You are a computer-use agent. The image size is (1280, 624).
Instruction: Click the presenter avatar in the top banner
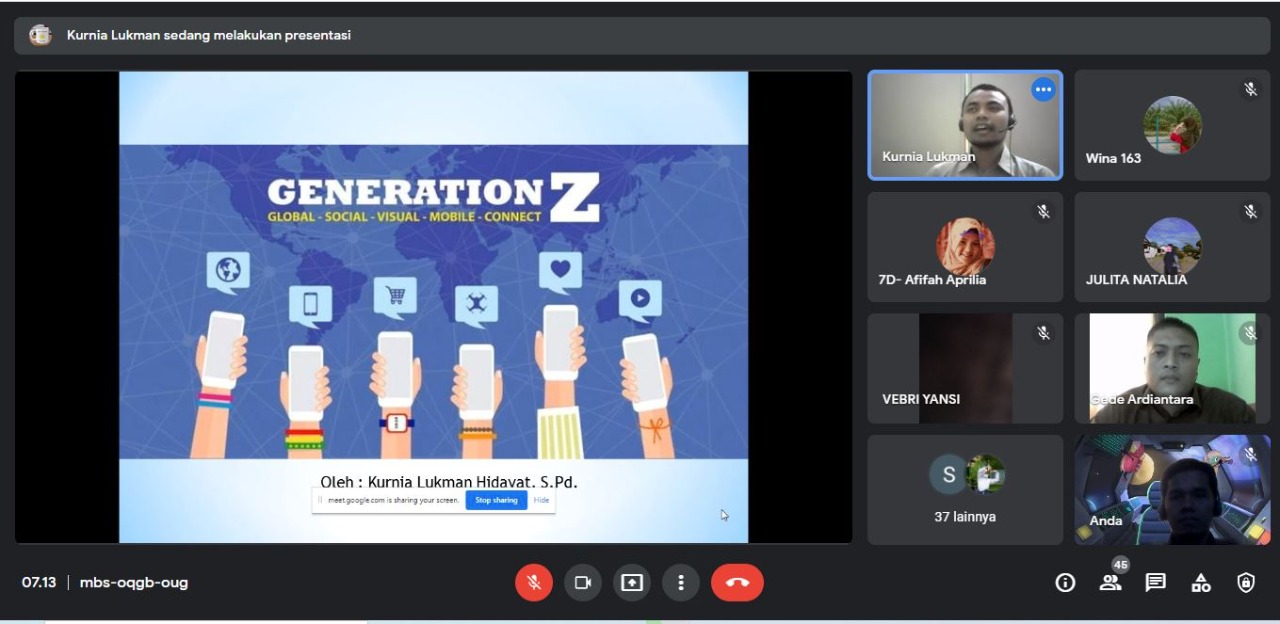click(40, 35)
